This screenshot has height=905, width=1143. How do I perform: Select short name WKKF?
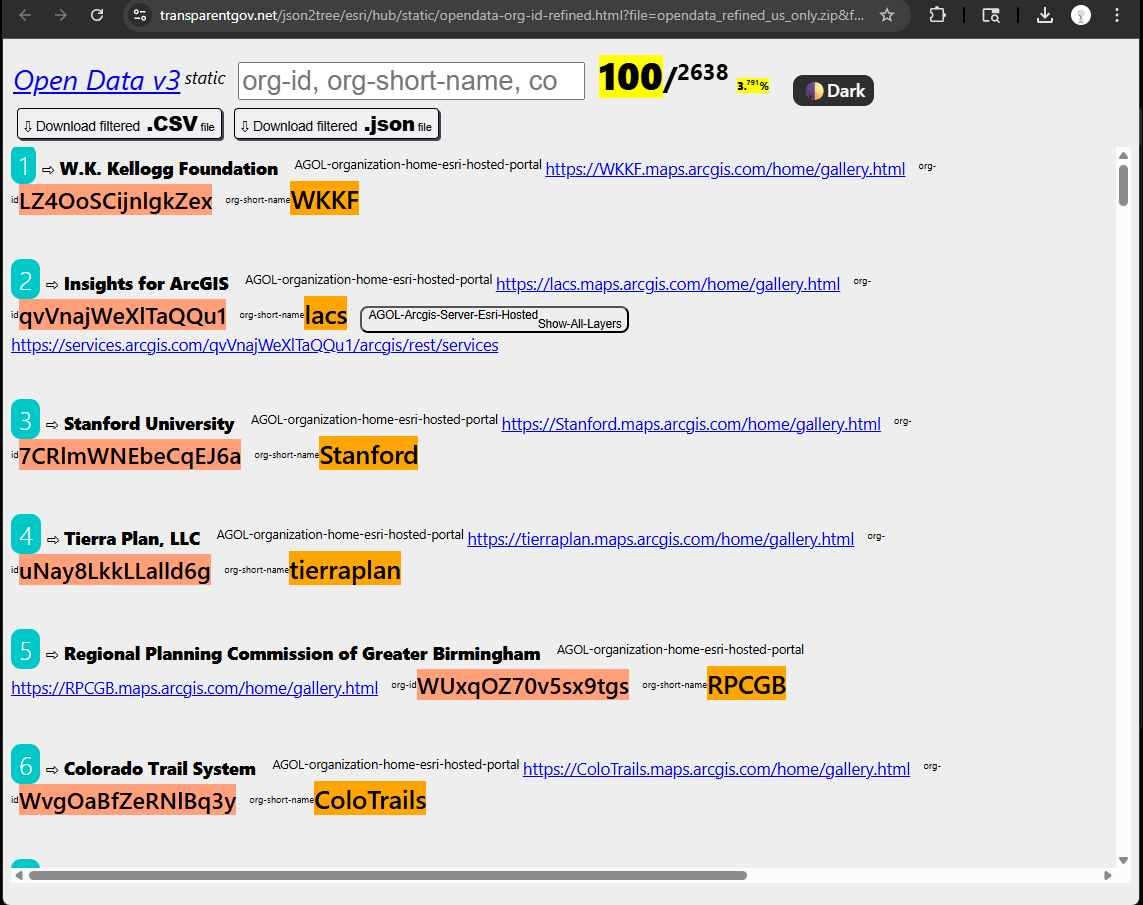pos(324,200)
